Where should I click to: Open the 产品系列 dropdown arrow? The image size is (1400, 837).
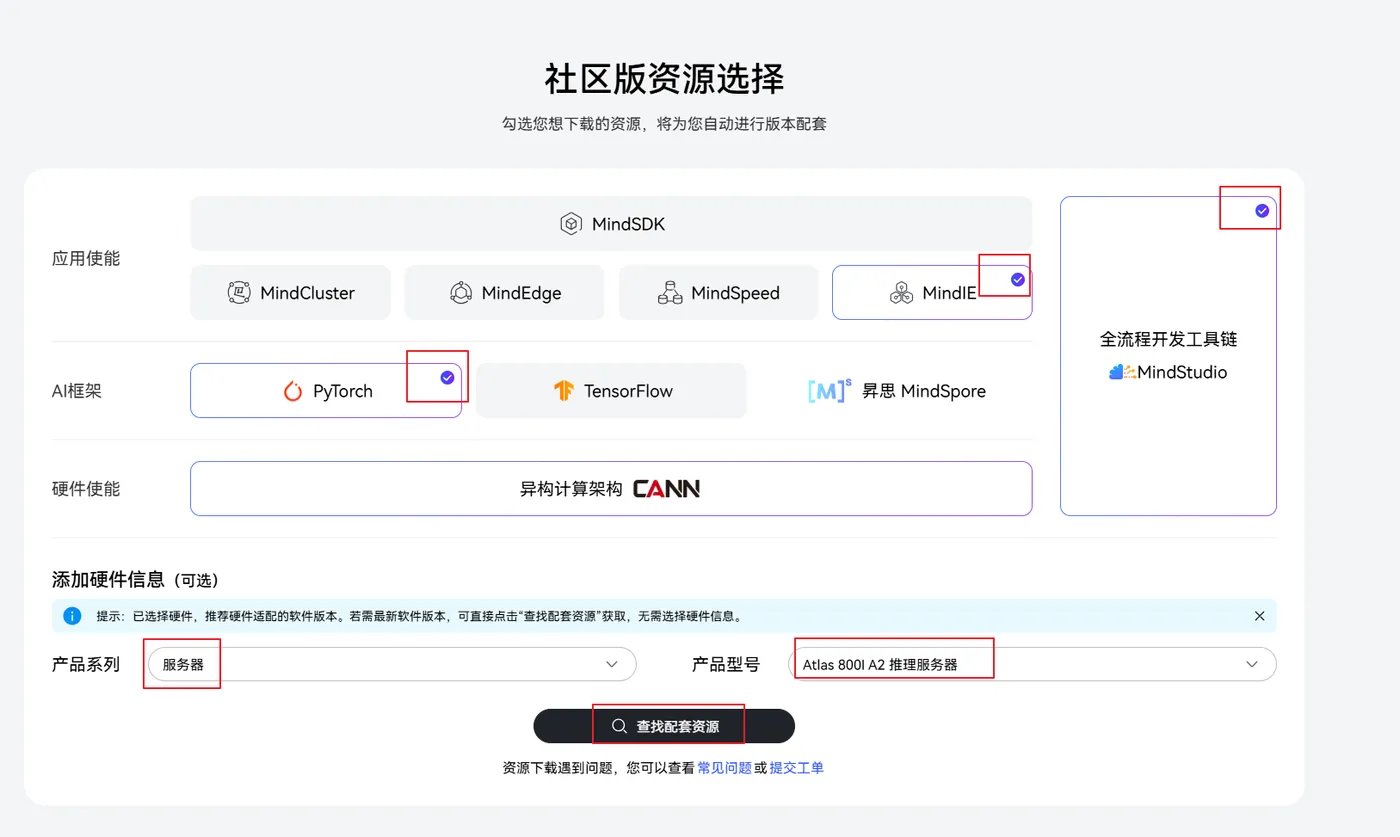612,664
